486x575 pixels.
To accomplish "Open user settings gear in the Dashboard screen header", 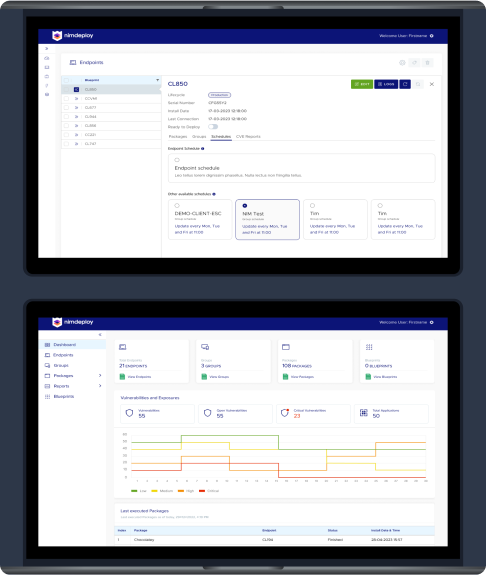I will point(432,322).
